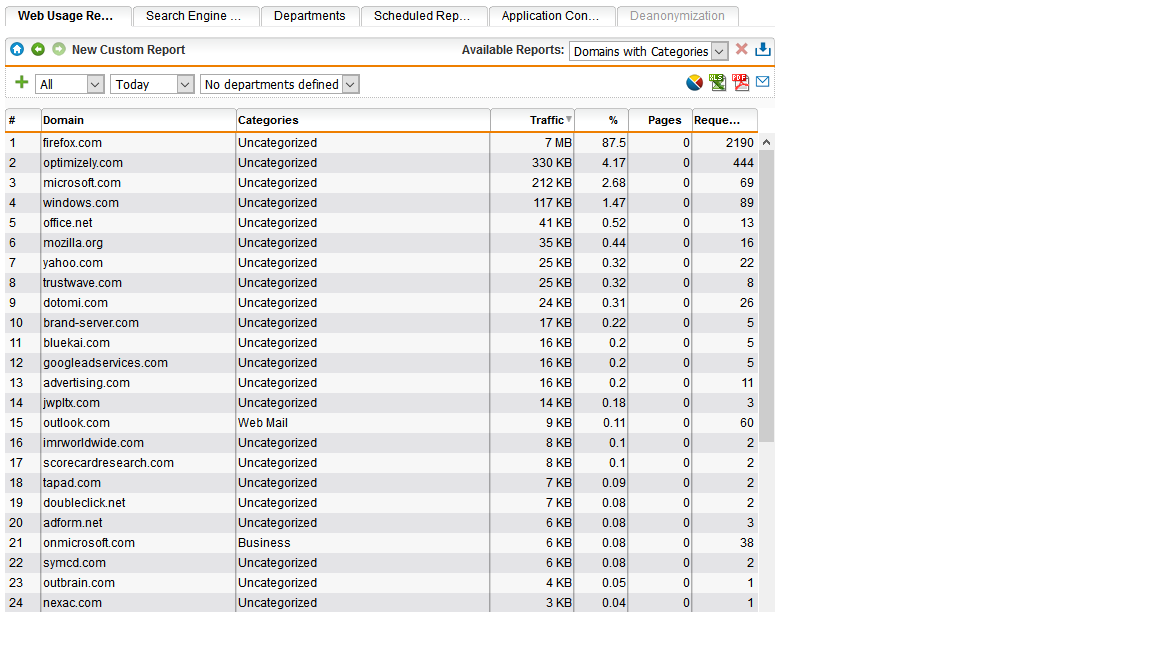The width and height of the screenshot is (1152, 648).
Task: Open Scheduled Reports tab
Action: tap(424, 16)
